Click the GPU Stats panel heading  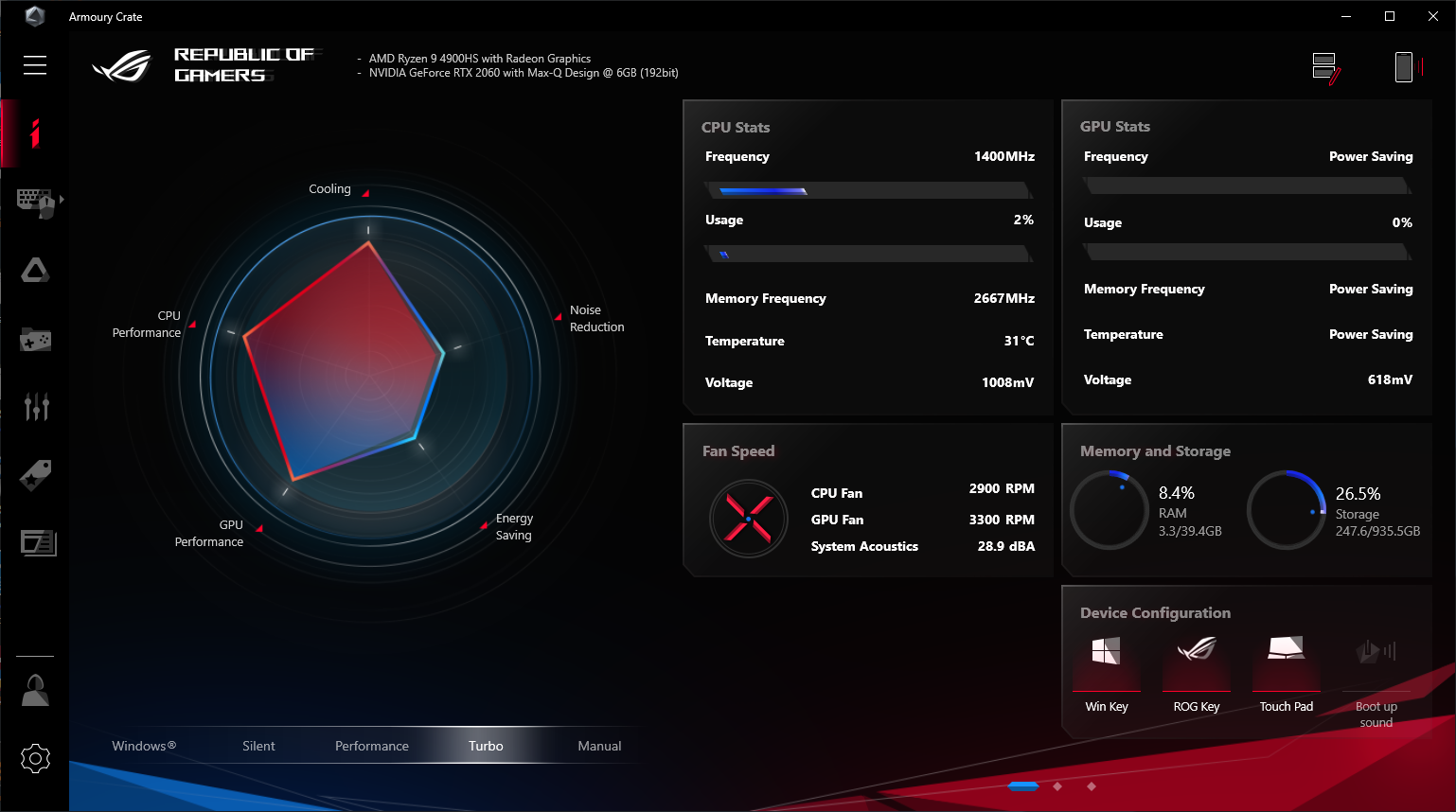(x=1115, y=126)
